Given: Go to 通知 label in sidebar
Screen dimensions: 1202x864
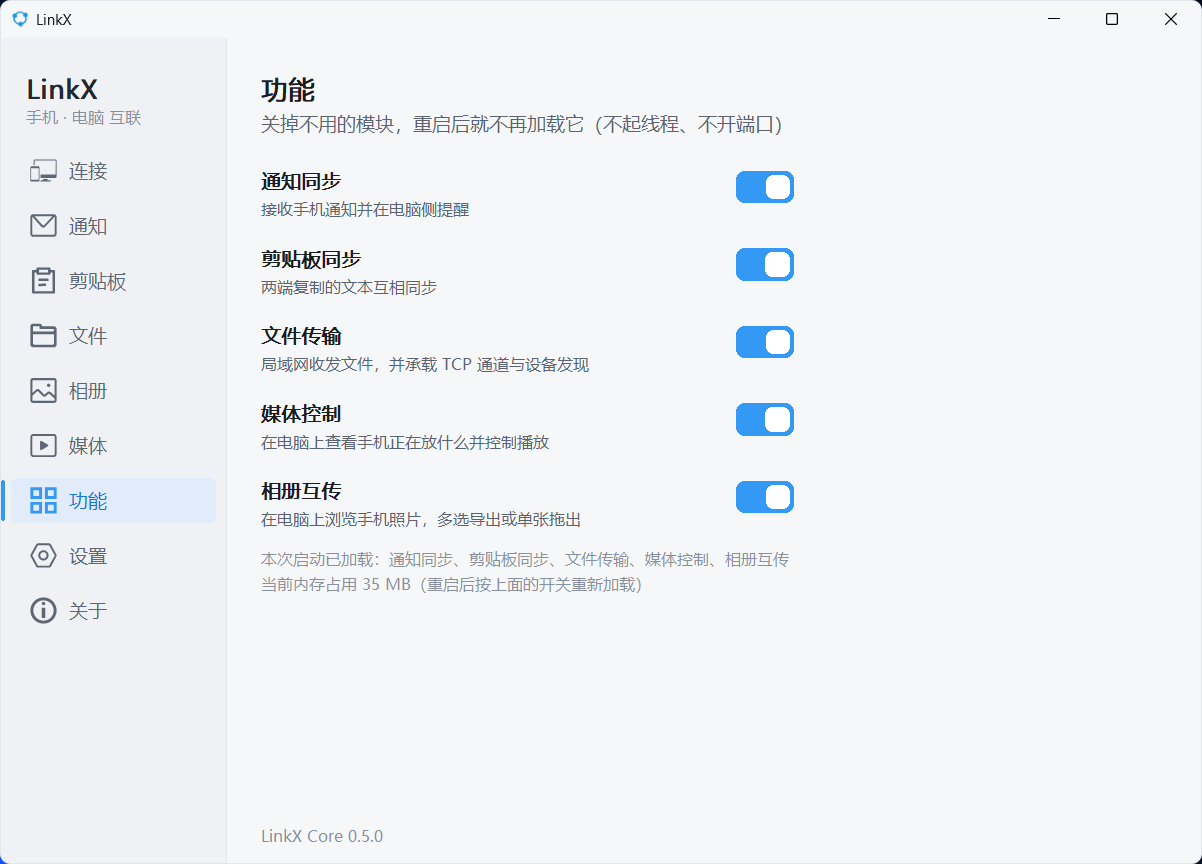Looking at the screenshot, I should [88, 226].
